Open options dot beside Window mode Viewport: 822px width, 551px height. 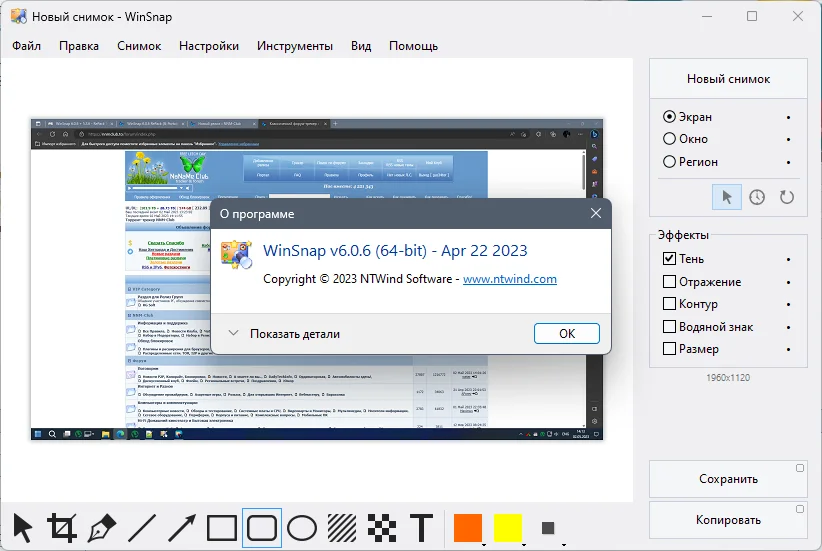click(x=788, y=139)
